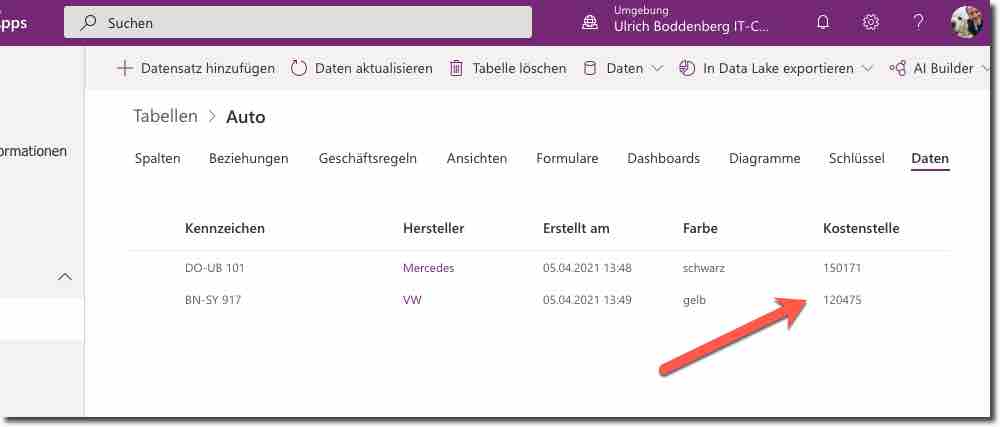Click the environment icon in header

[591, 22]
